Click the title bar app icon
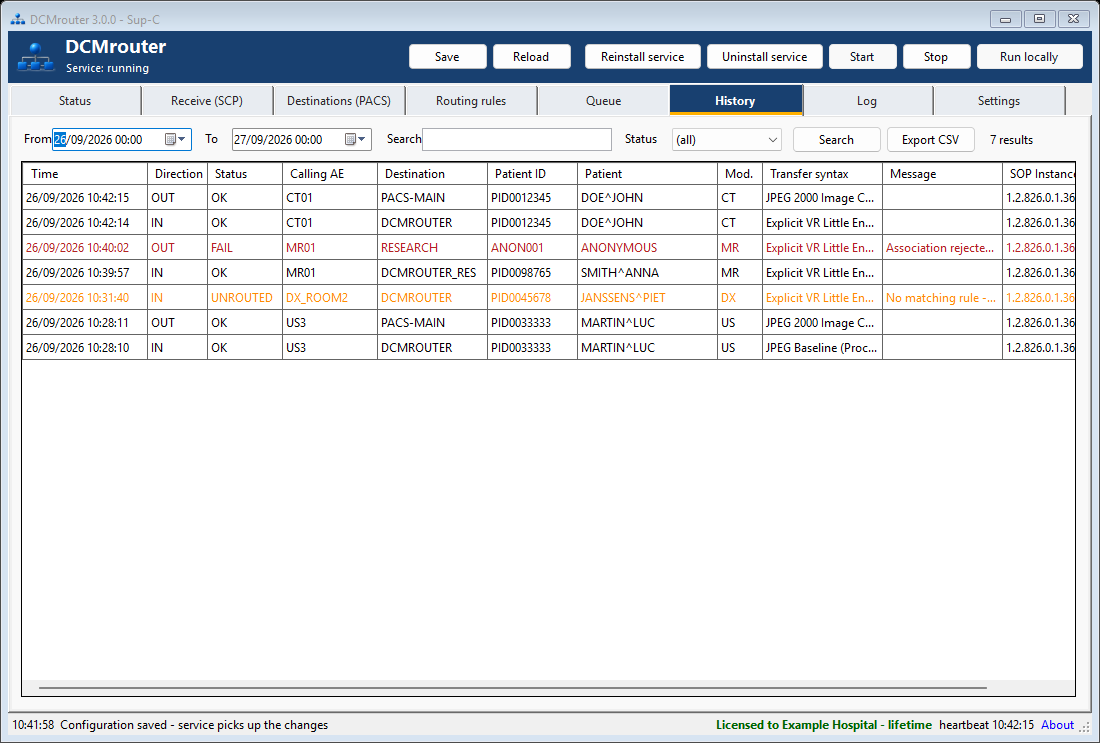 coord(18,19)
